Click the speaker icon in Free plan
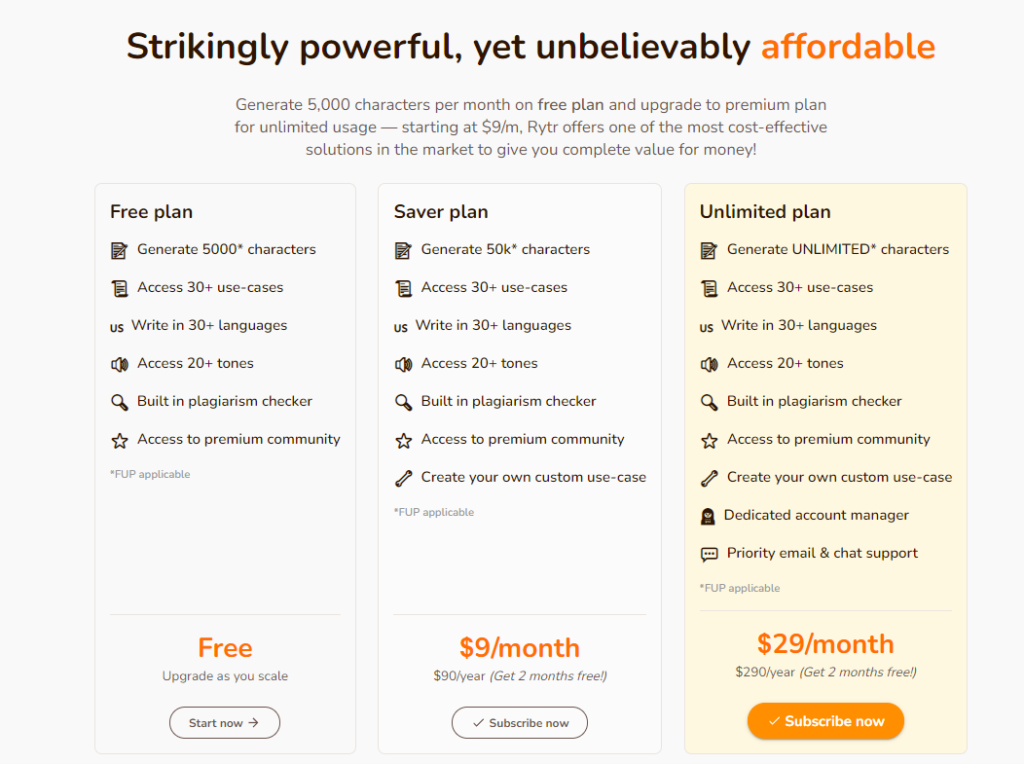 tap(120, 364)
